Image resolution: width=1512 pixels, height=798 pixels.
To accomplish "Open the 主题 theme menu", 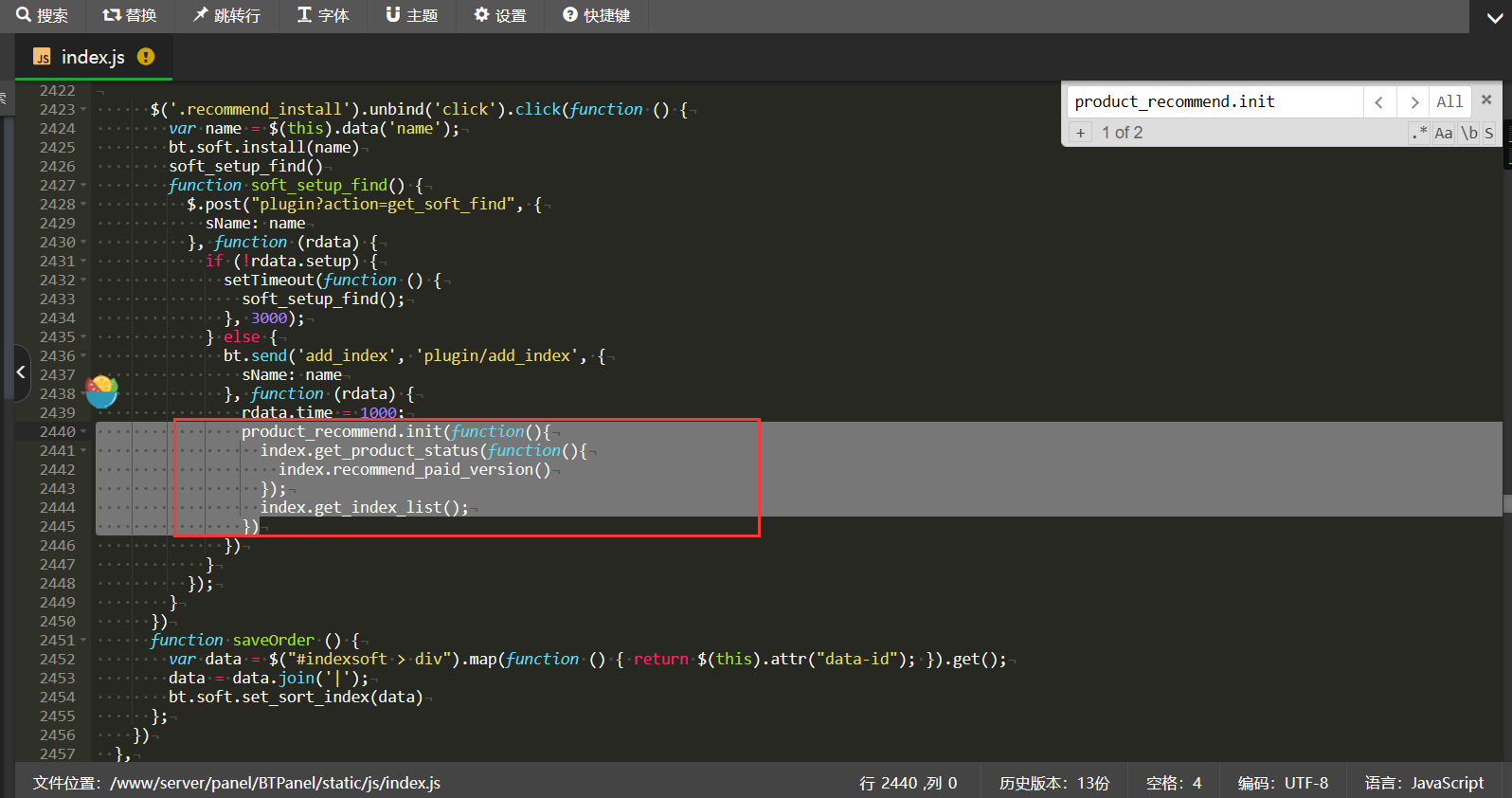I will (x=411, y=15).
